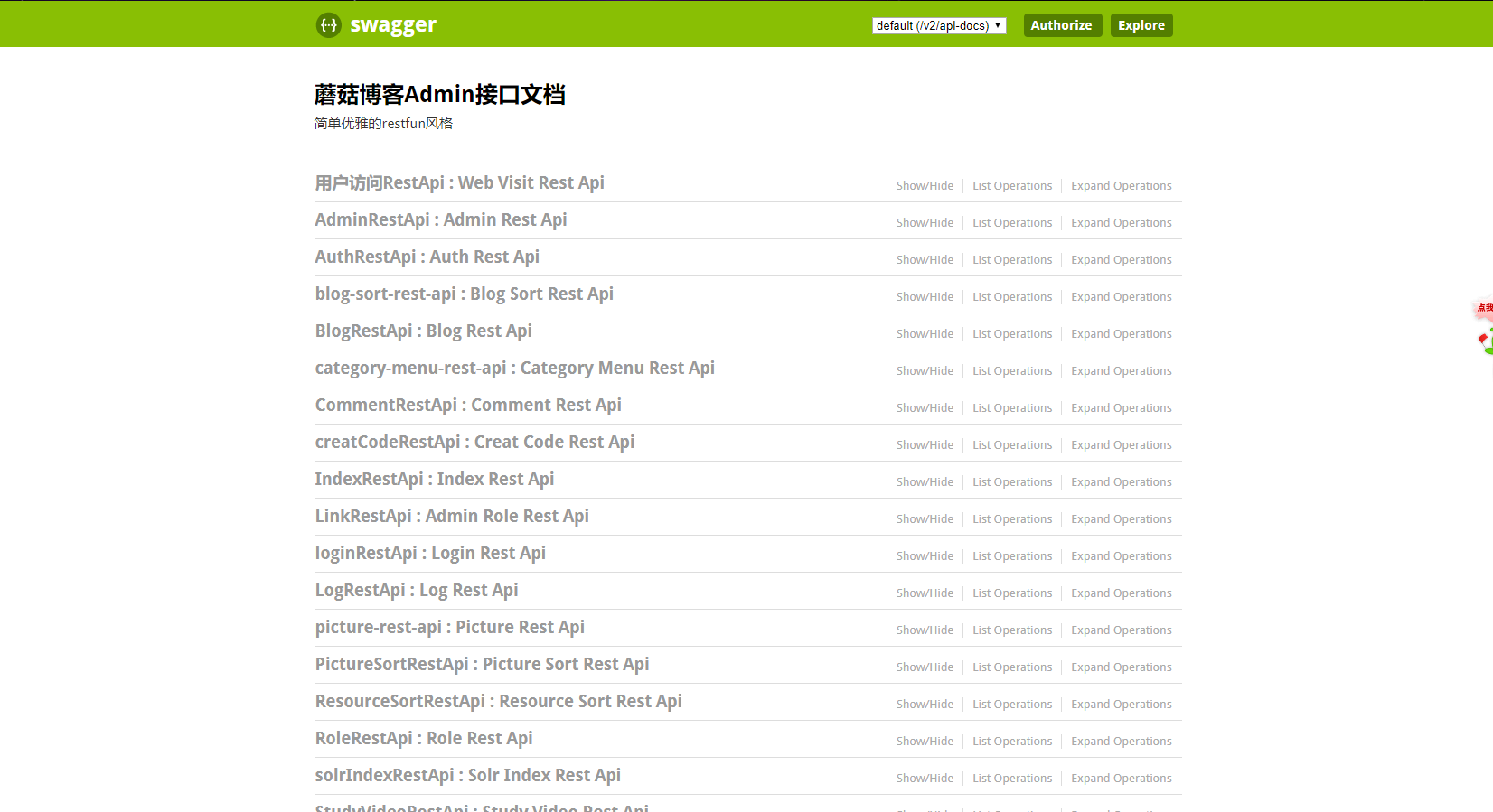List Operations for picture-rest-api
Viewport: 1493px width, 812px height.
[x=1012, y=630]
